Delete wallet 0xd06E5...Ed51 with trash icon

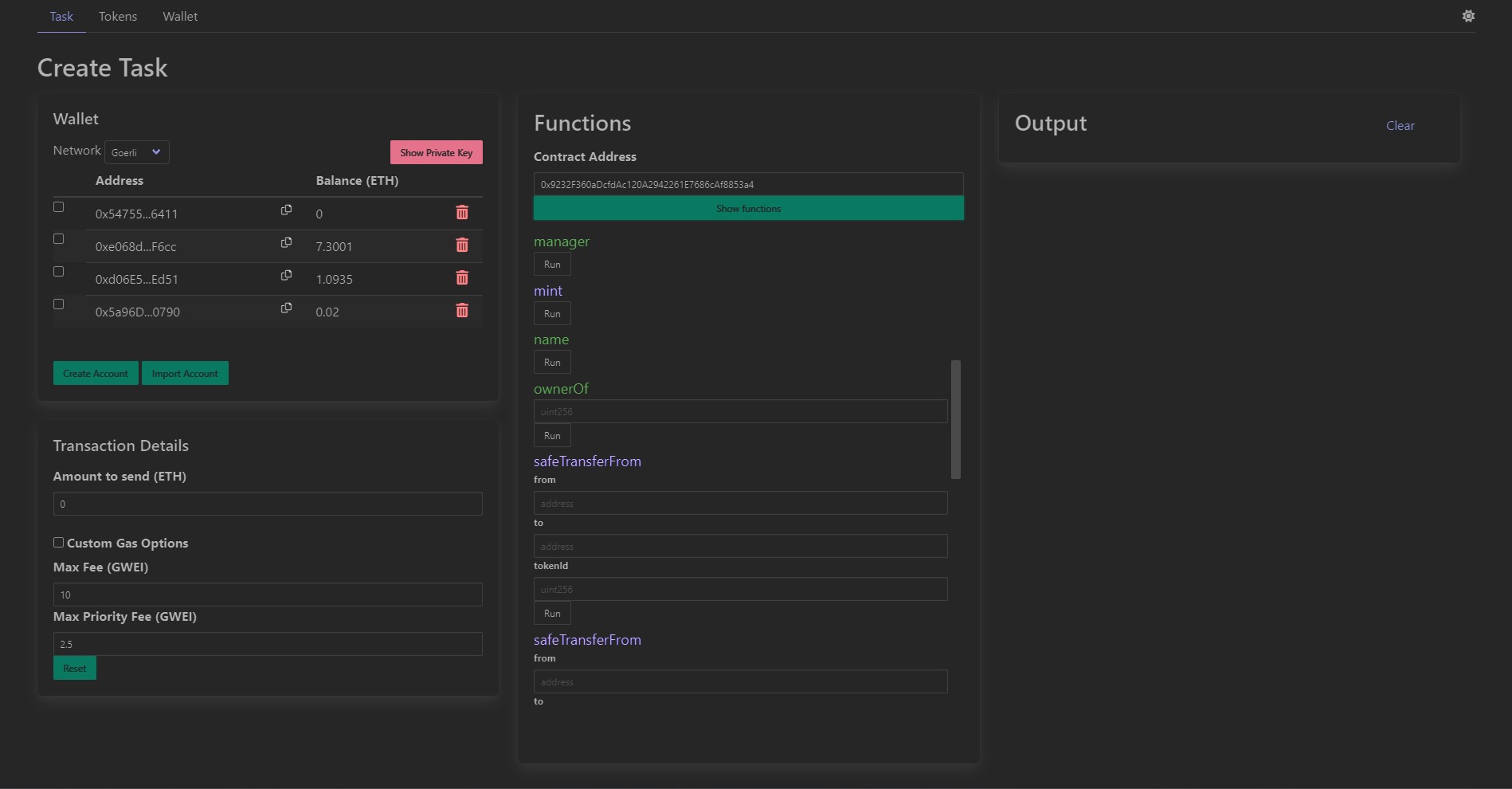[462, 278]
